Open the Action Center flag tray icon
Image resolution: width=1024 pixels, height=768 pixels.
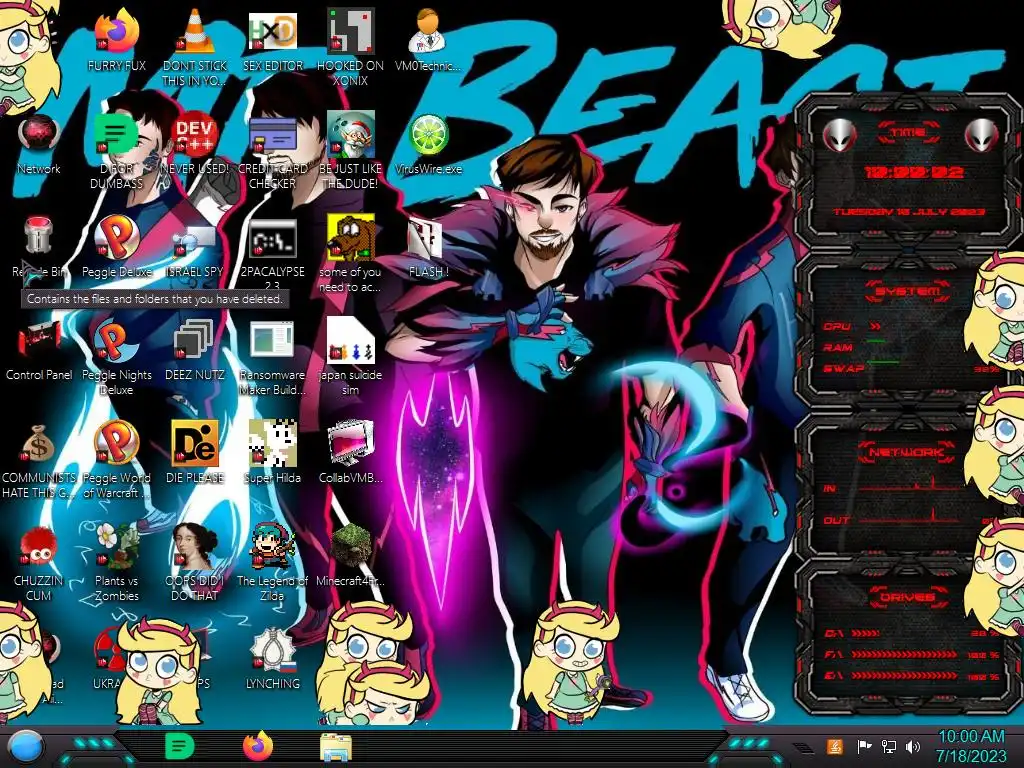865,746
